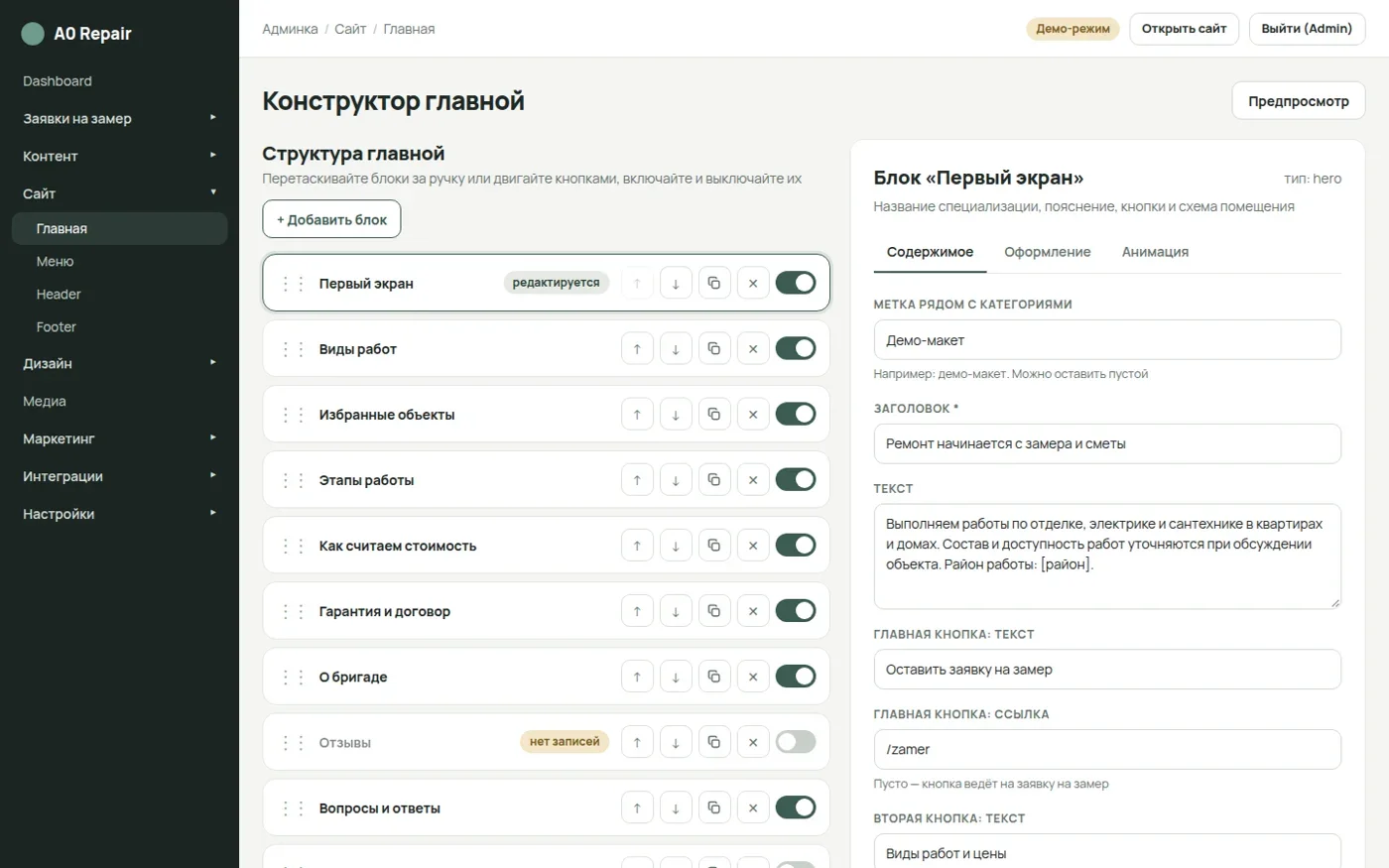Move the Гарантия и договор block up
The width and height of the screenshot is (1389, 868).
coord(637,611)
